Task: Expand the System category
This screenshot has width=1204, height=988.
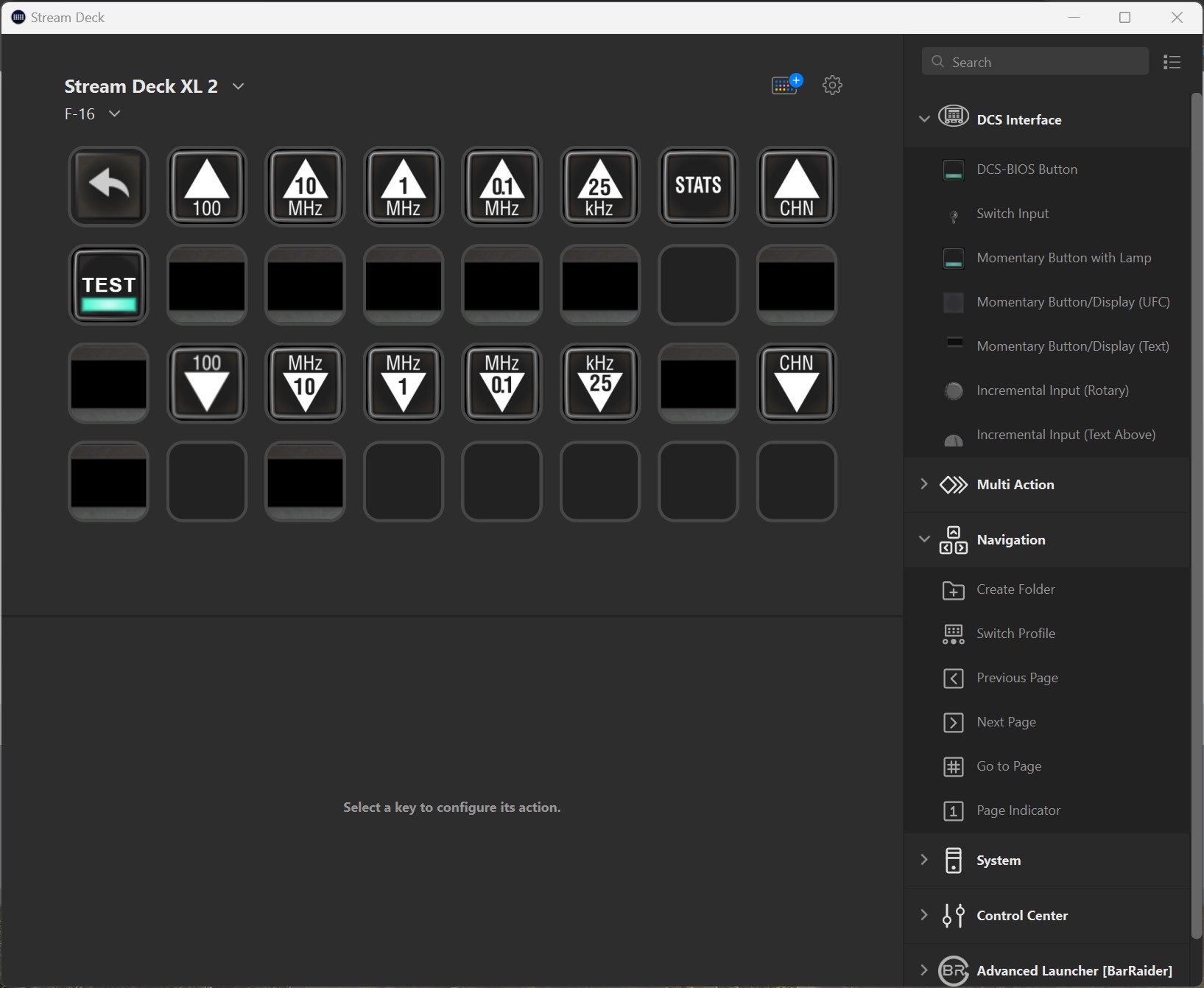Action: click(x=924, y=860)
